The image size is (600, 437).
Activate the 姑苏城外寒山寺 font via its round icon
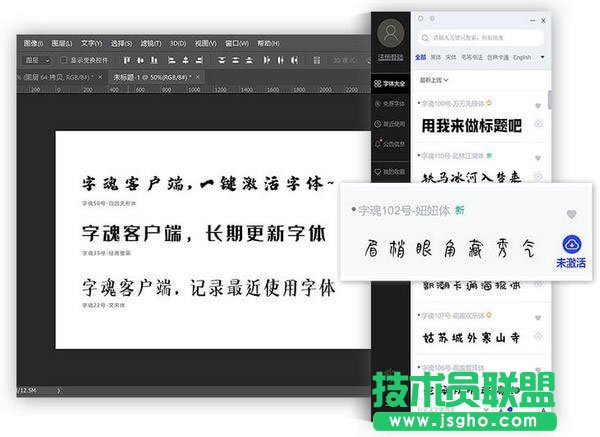click(538, 336)
